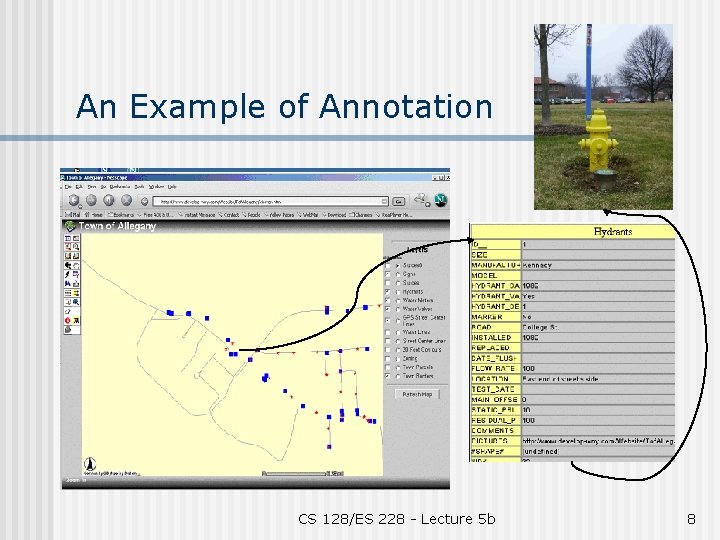The width and height of the screenshot is (720, 540).
Task: Select the Query tool icon
Action: pos(76,275)
